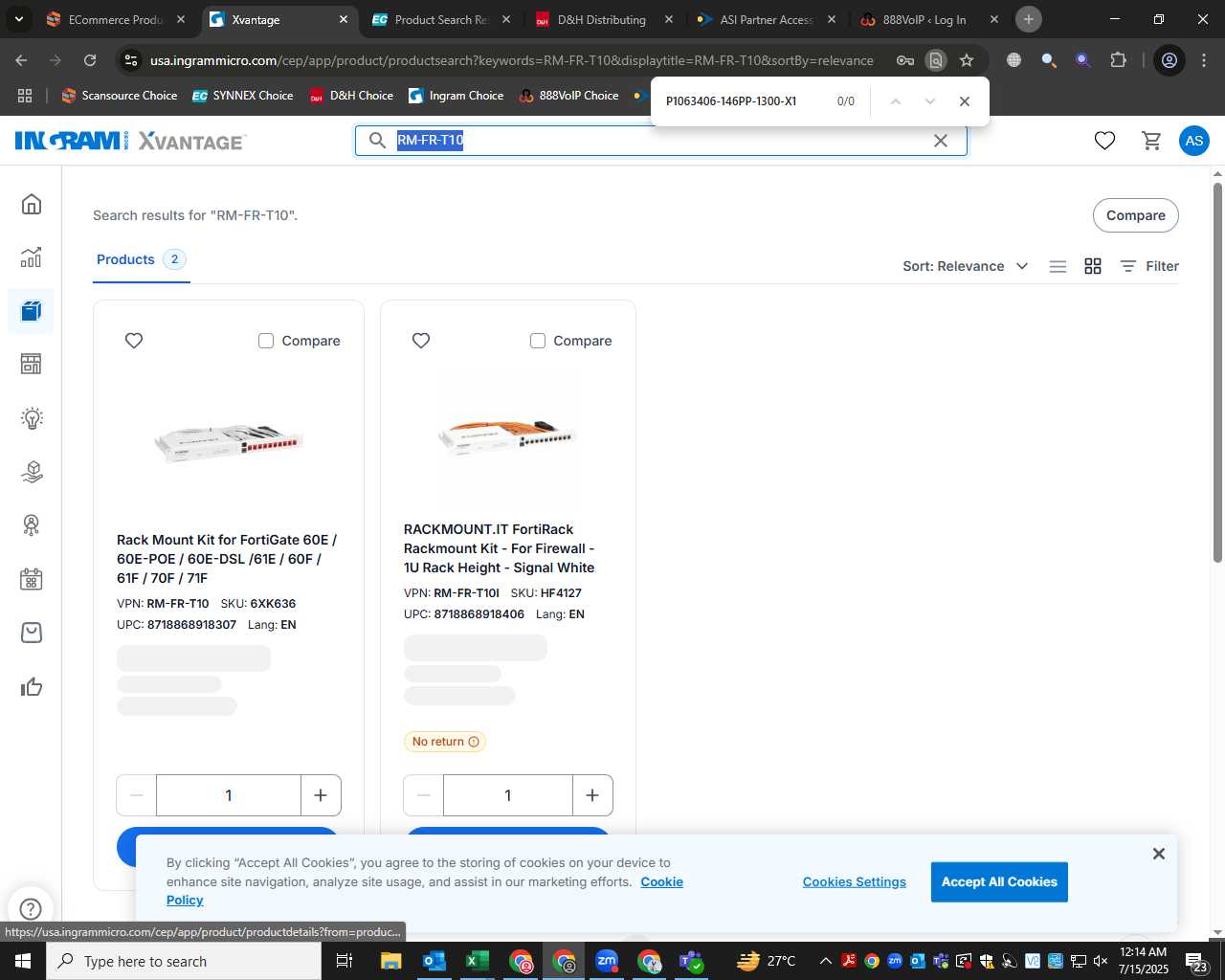The width and height of the screenshot is (1225, 980).
Task: Click the page vertical scrollbar
Action: point(1217,371)
